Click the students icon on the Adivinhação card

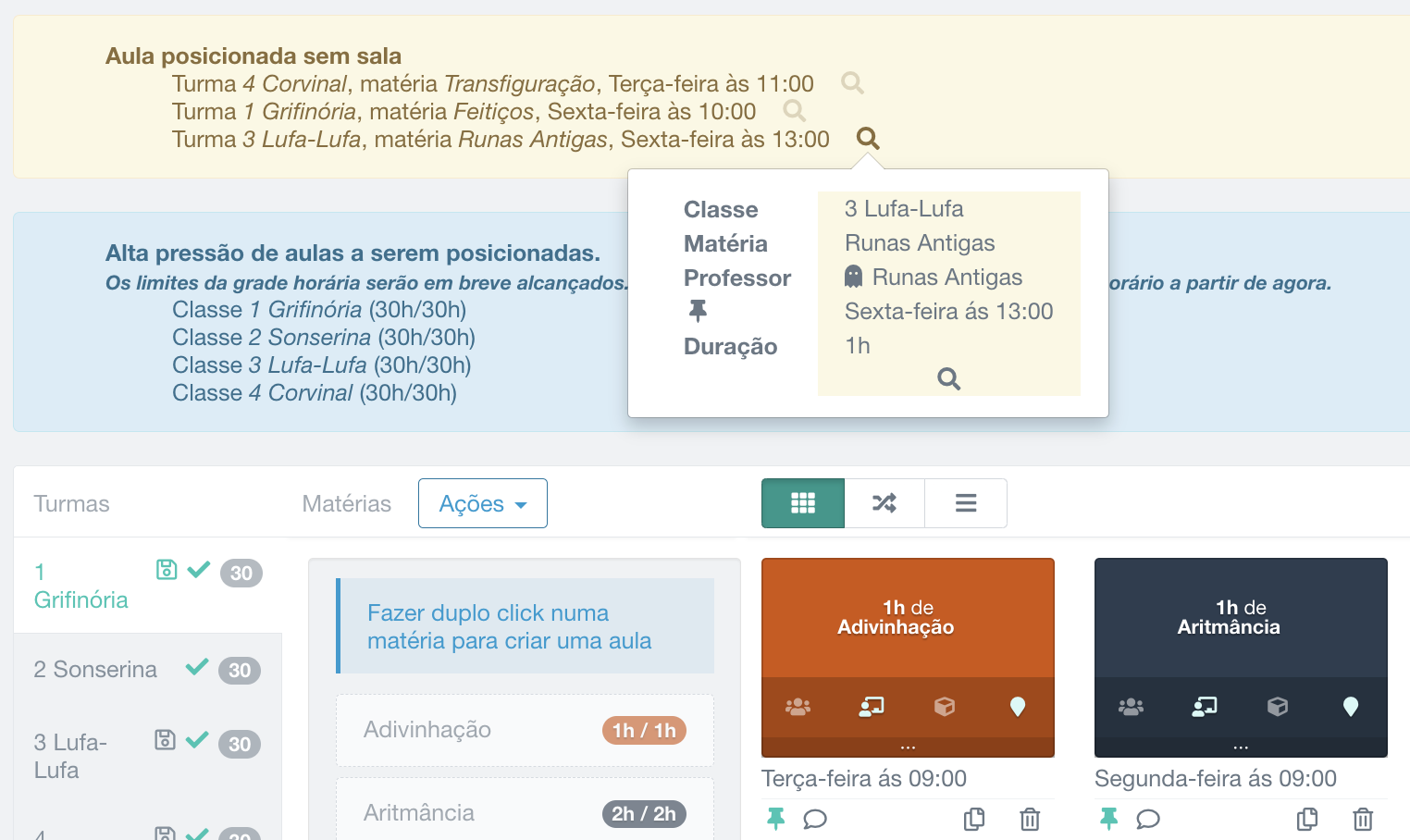coord(798,706)
